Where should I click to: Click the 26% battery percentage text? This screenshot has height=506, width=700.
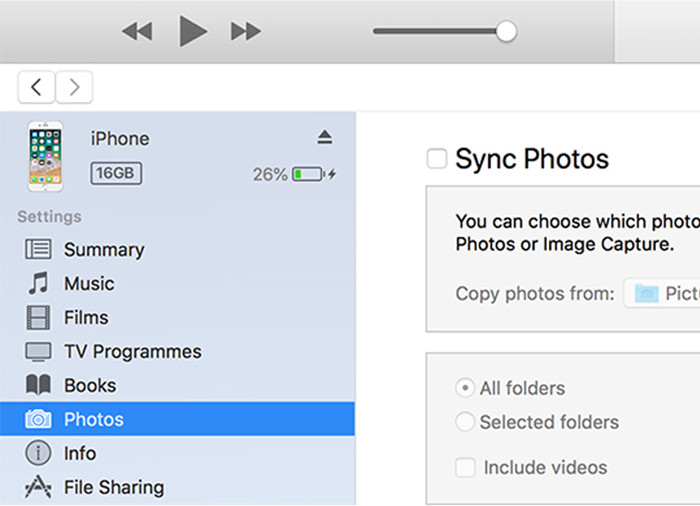270,174
